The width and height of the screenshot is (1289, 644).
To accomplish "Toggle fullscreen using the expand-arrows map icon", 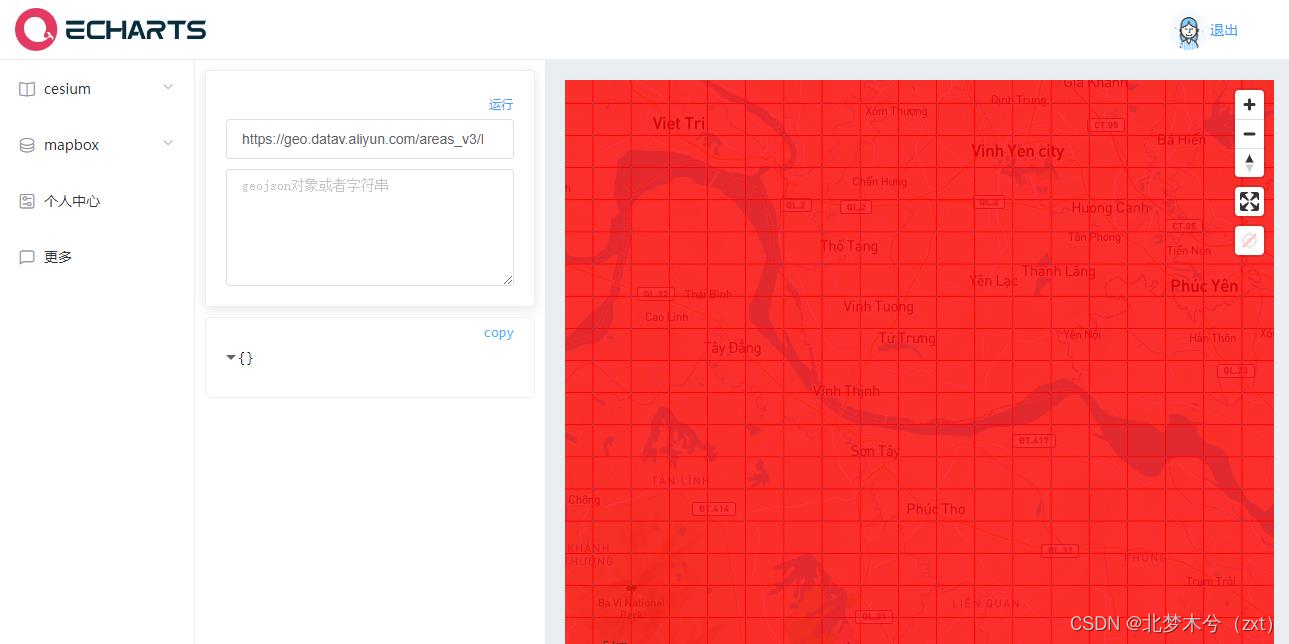I will coord(1249,201).
